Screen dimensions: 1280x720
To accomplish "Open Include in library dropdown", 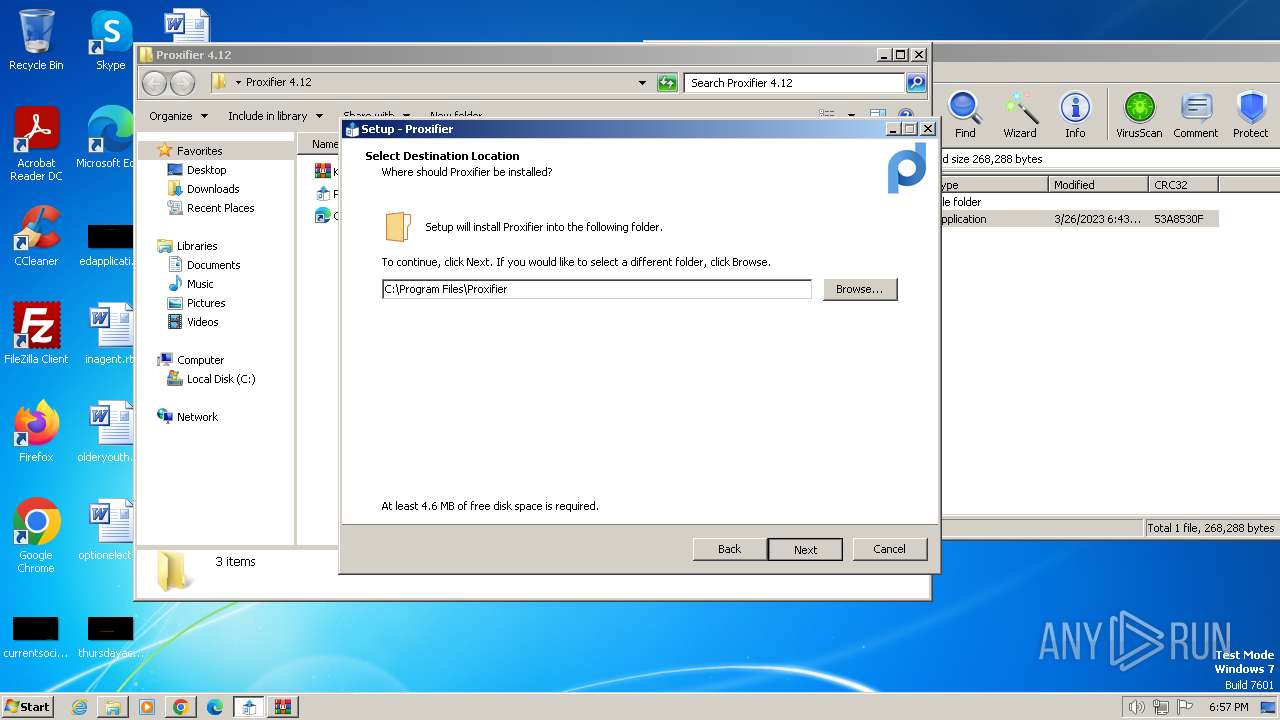I will 275,116.
